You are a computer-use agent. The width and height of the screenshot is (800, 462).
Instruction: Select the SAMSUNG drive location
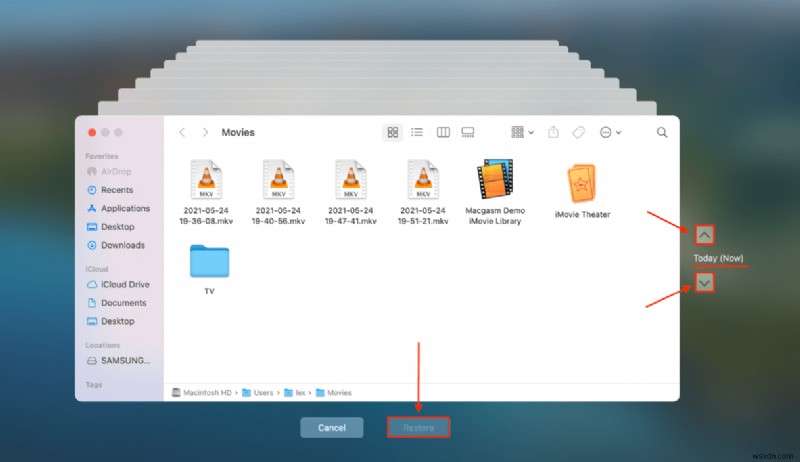pyautogui.click(x=118, y=361)
